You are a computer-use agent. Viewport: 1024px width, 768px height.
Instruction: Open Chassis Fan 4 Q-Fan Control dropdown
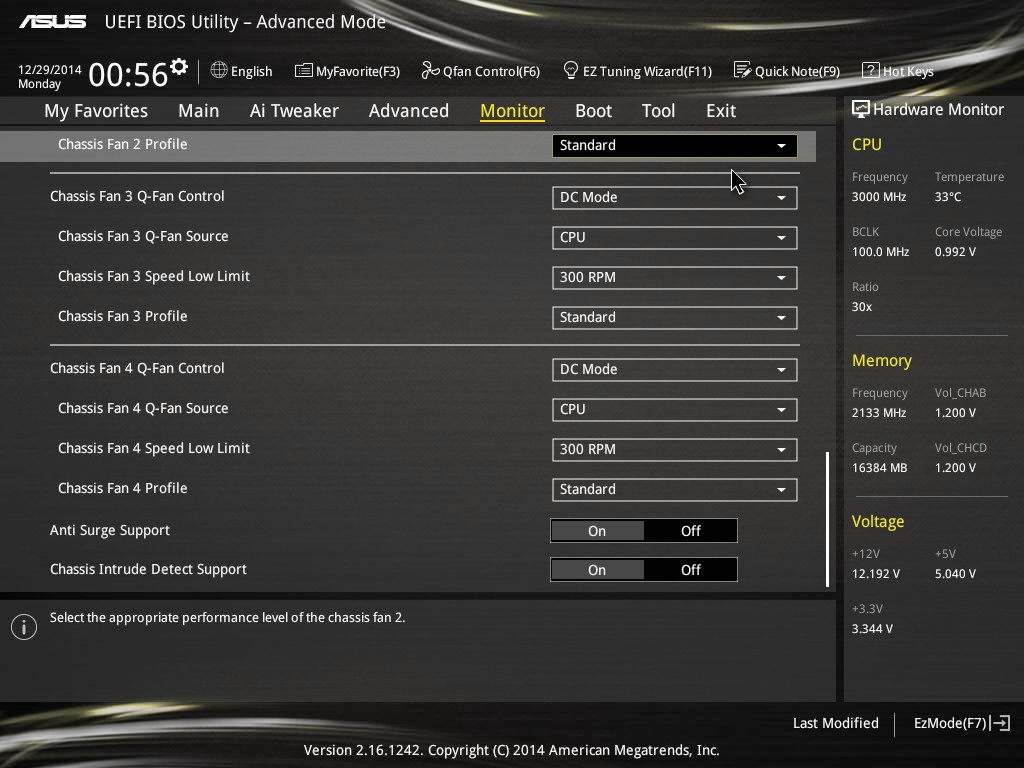(x=675, y=370)
